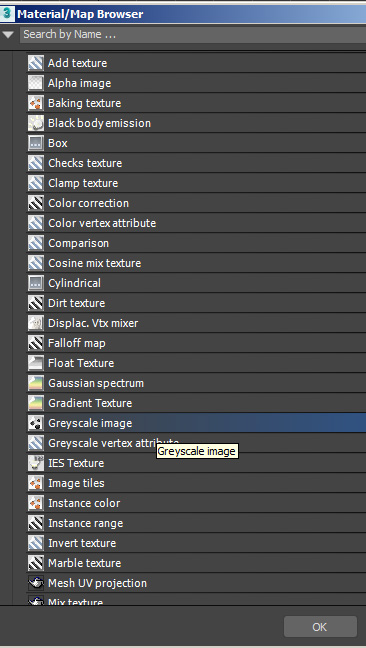366x648 pixels.
Task: Click the Mesh UV projection icon
Action: pyautogui.click(x=36, y=583)
